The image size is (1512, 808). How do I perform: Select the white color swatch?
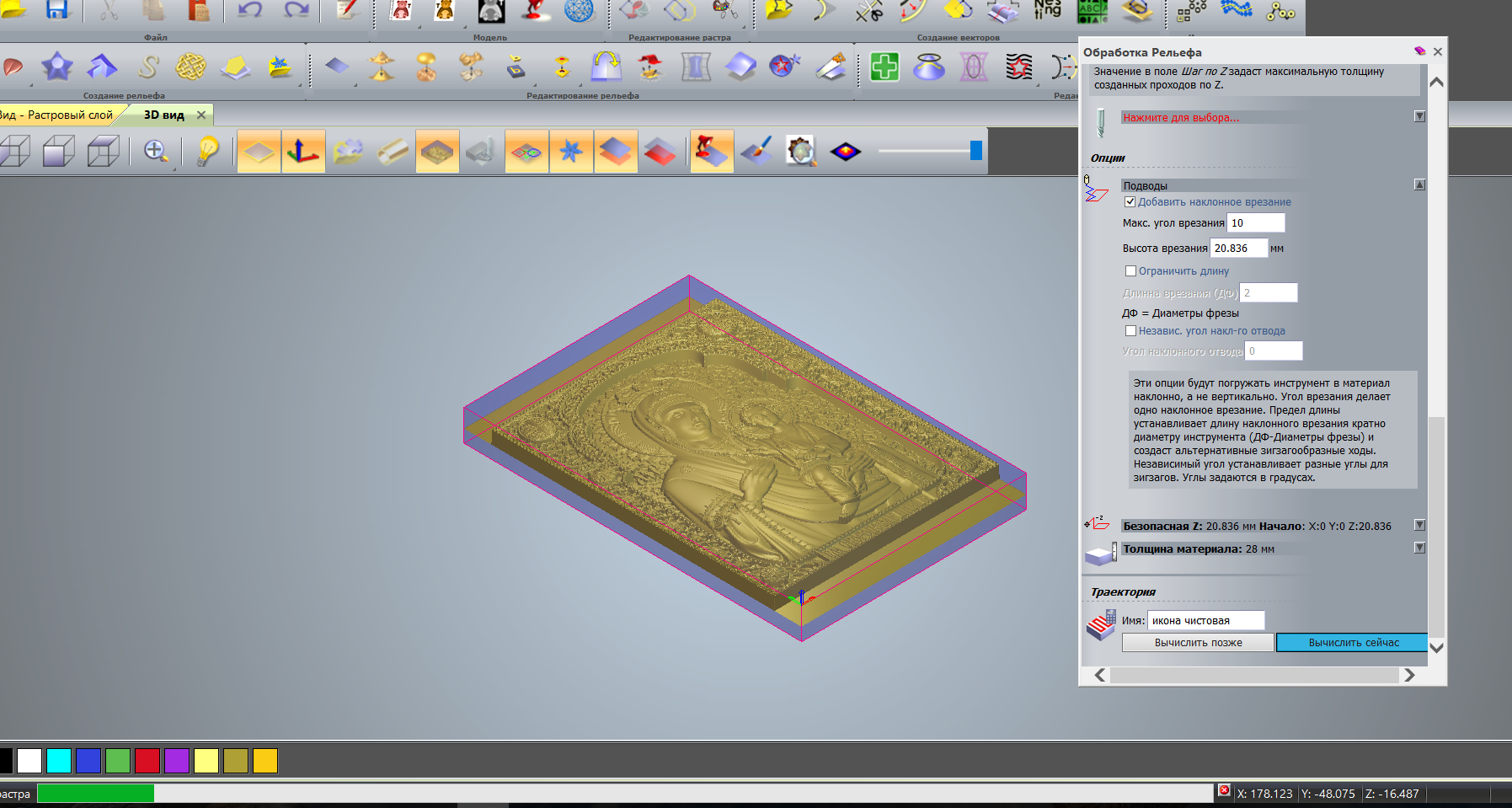point(29,761)
